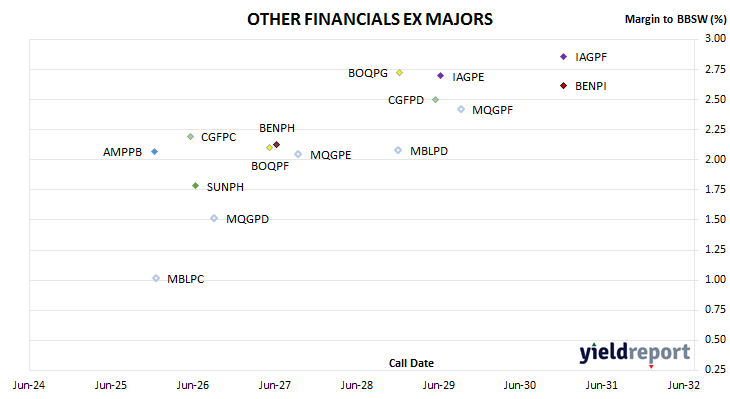Click the MQGPE hollow diamond marker

[298, 154]
